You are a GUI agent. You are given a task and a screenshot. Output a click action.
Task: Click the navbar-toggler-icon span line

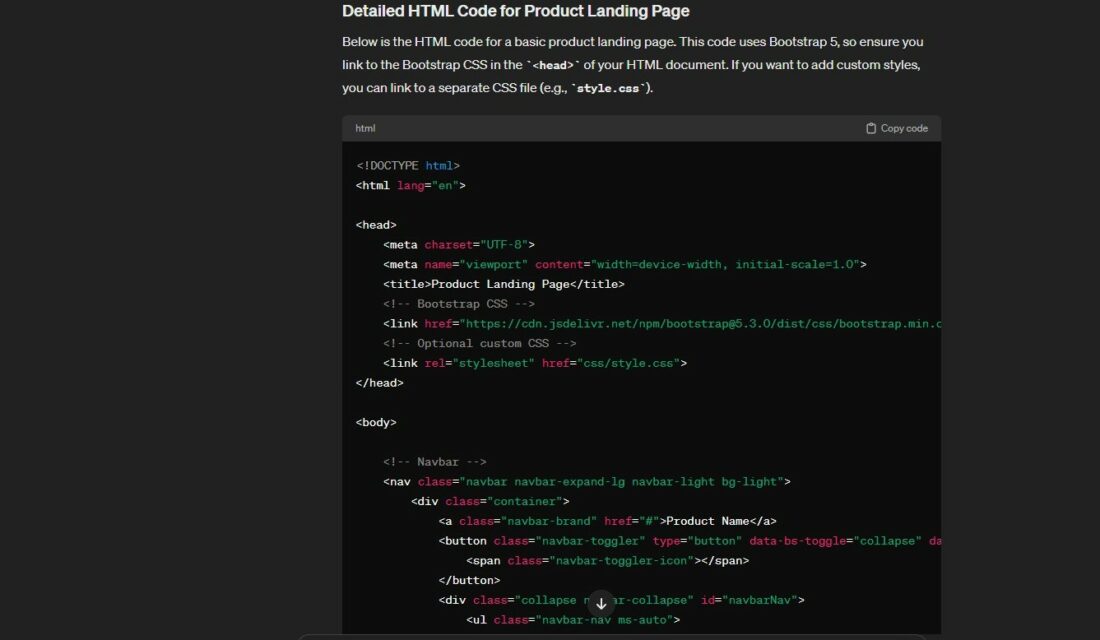[607, 560]
